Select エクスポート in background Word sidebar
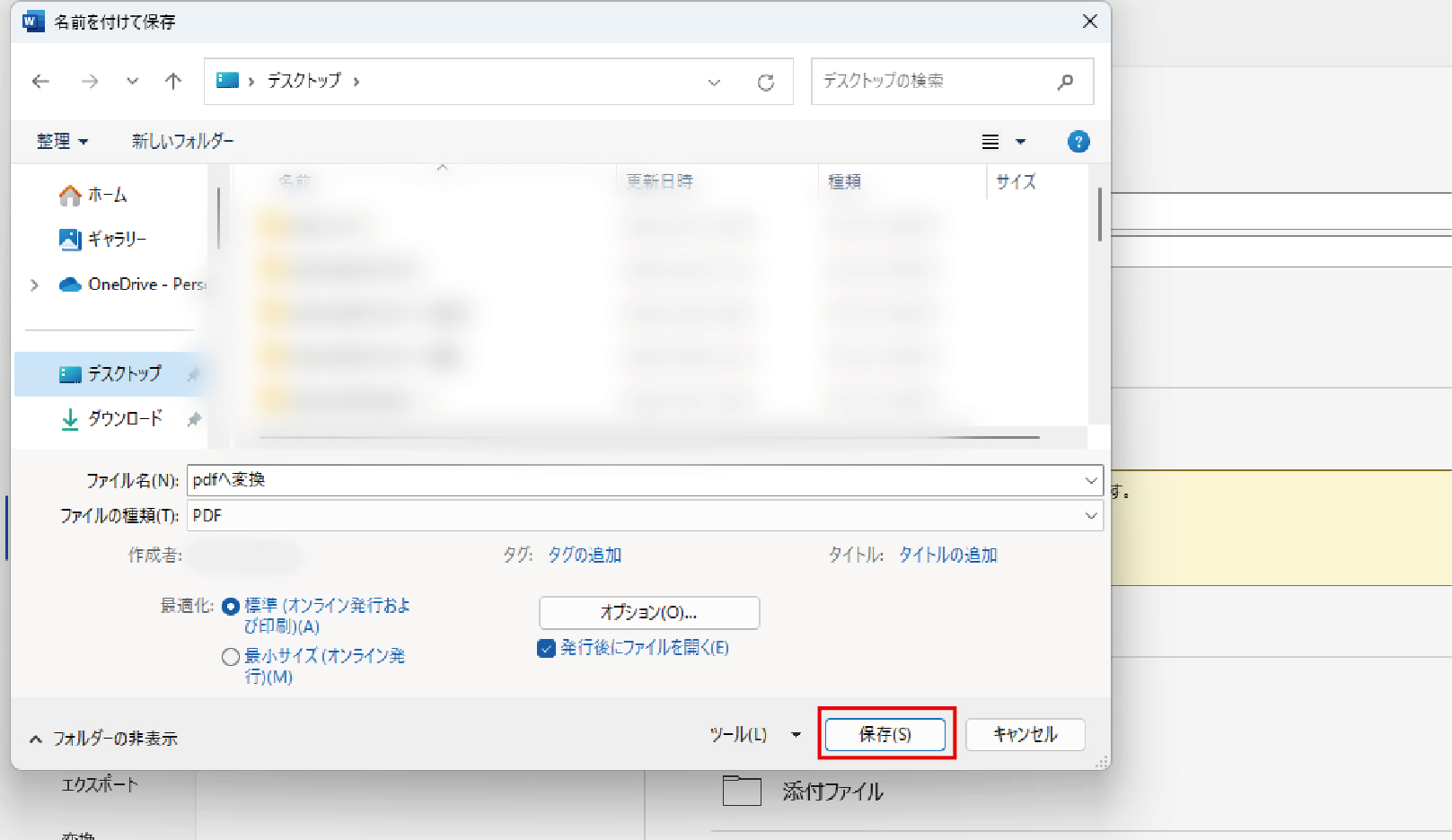Screen dimensions: 1452x840 coord(100,784)
